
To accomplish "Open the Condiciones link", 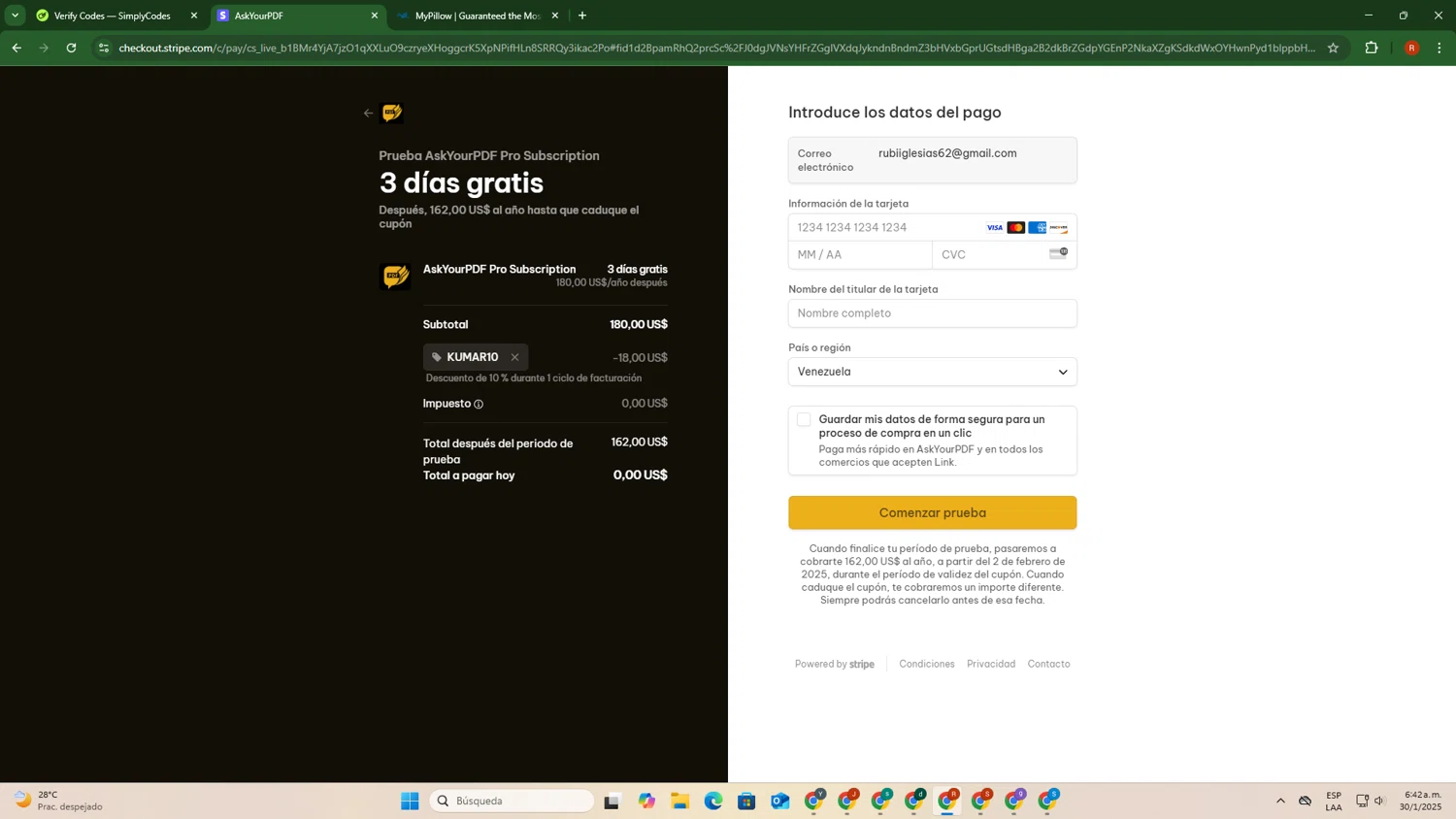I will [927, 664].
